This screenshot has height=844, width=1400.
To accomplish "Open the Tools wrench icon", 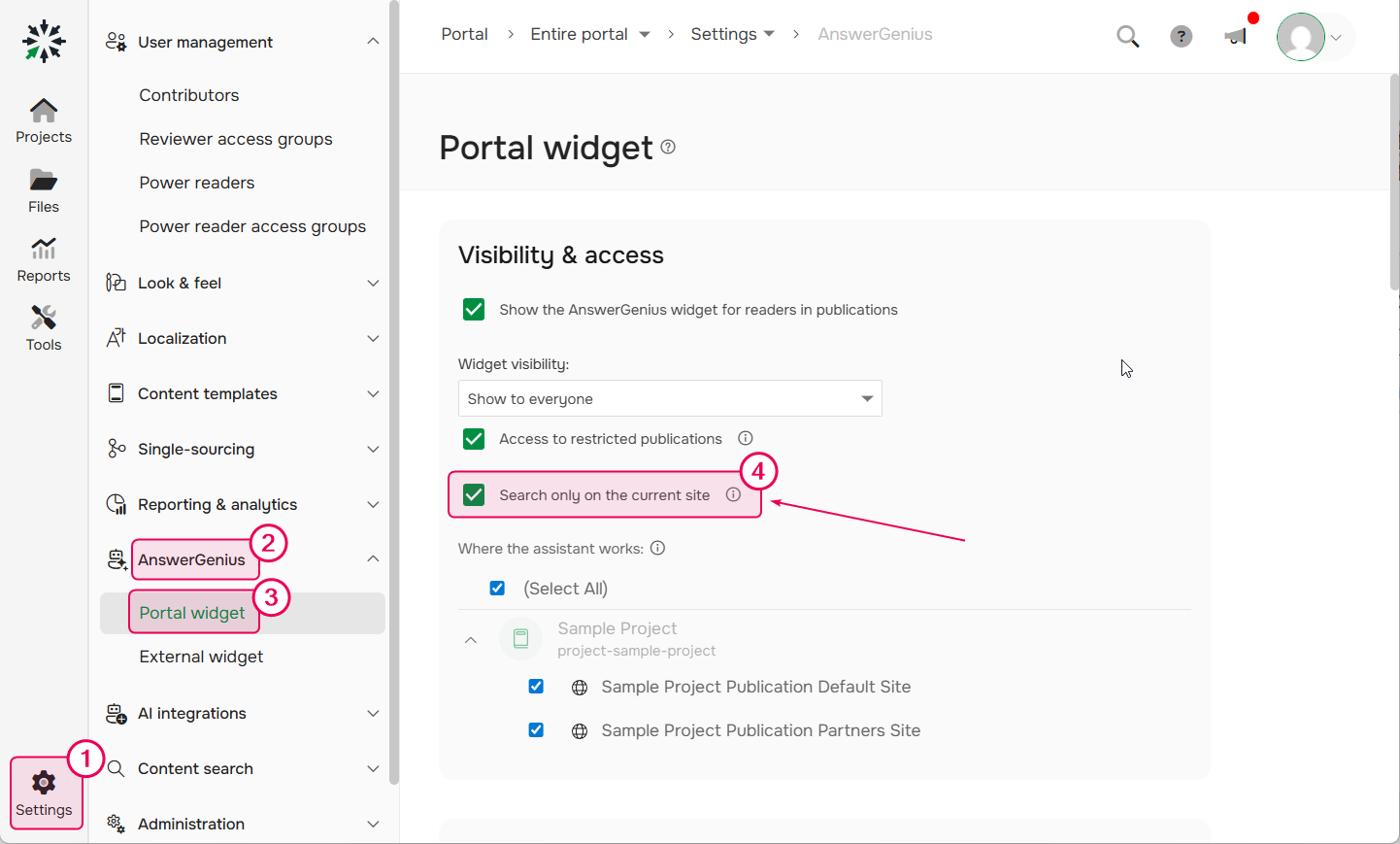I will pos(44,318).
